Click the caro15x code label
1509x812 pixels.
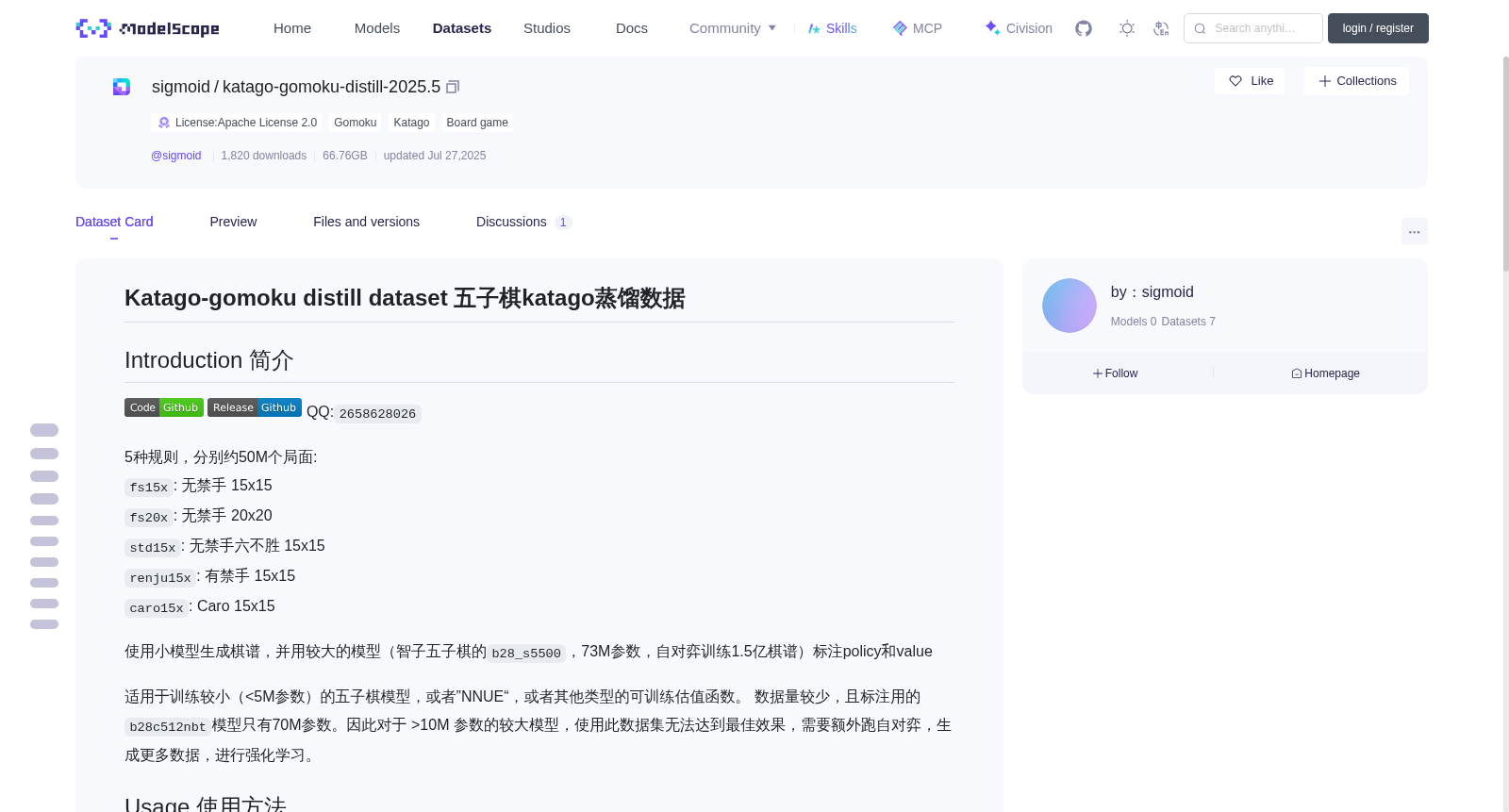(157, 608)
